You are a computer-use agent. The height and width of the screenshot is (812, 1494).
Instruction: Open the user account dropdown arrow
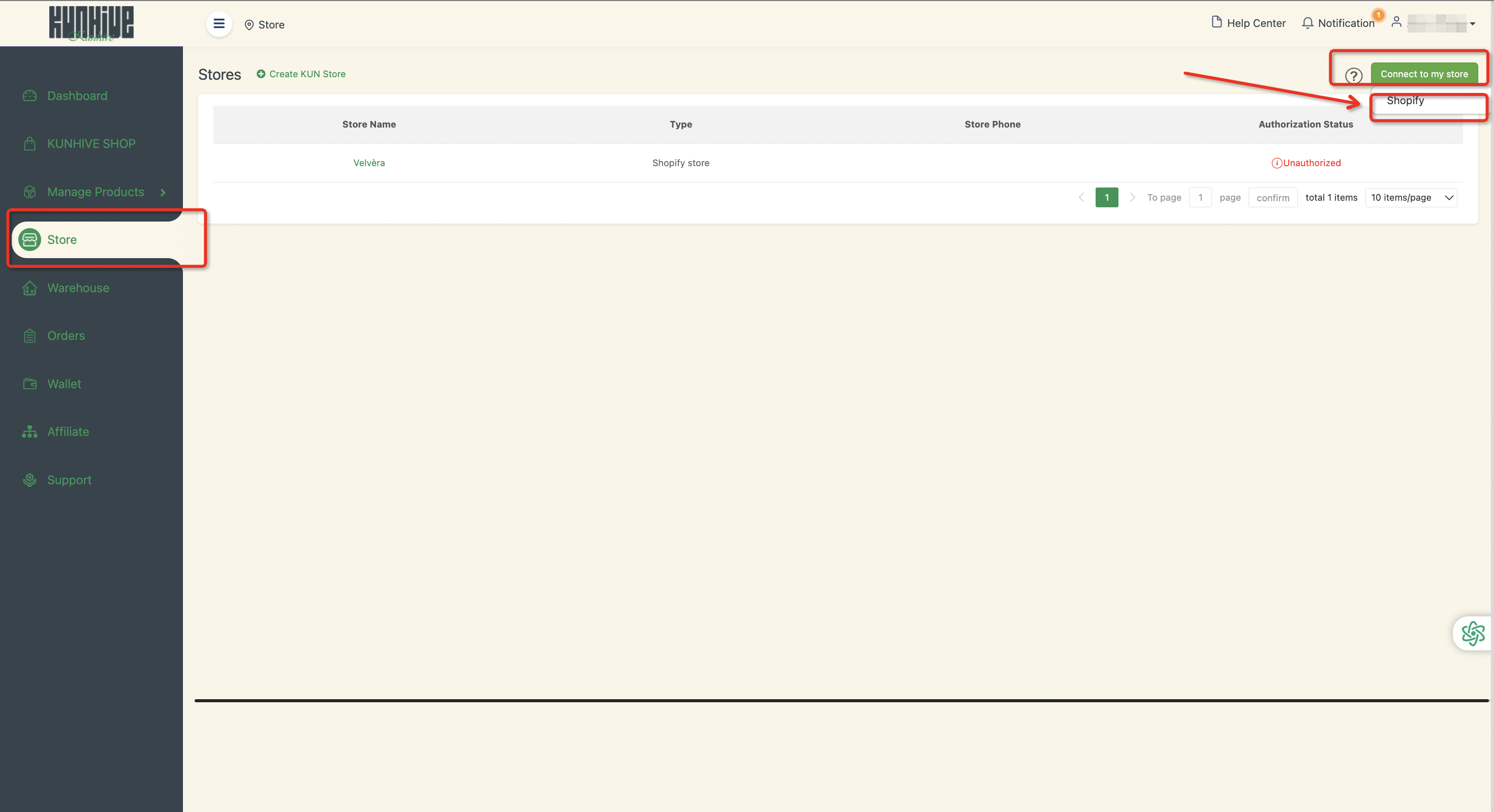1472,24
